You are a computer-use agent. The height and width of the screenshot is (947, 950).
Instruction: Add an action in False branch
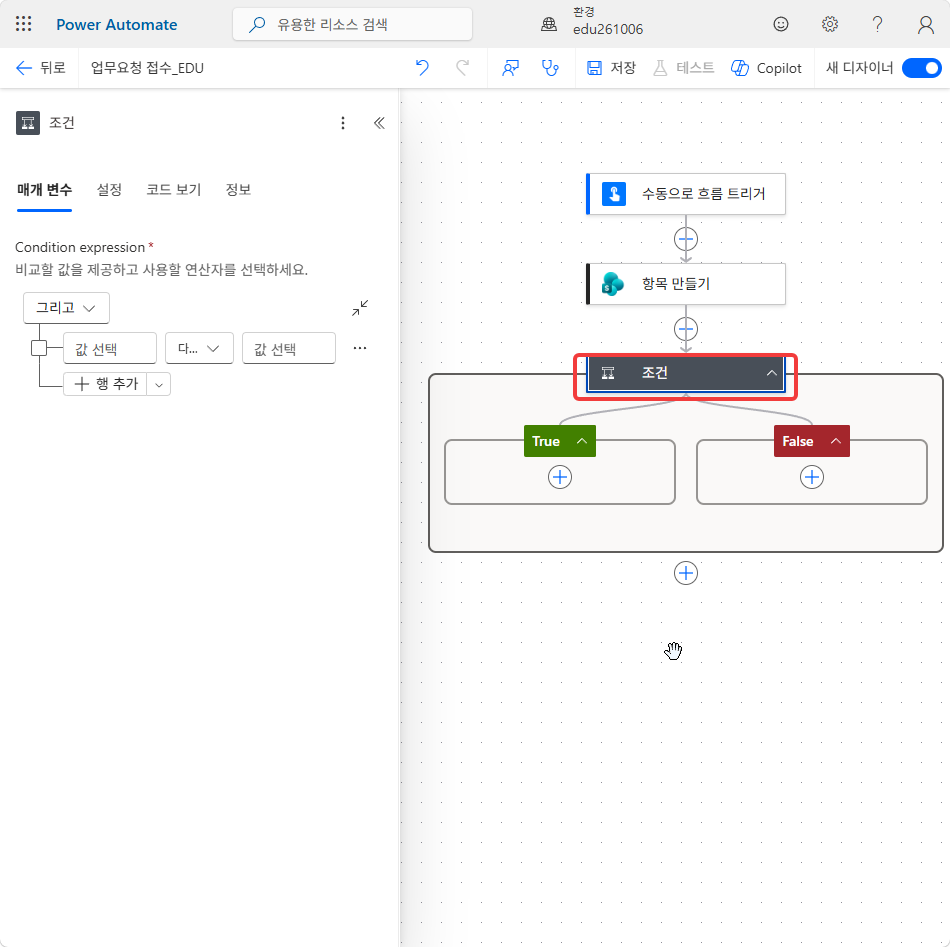click(811, 477)
